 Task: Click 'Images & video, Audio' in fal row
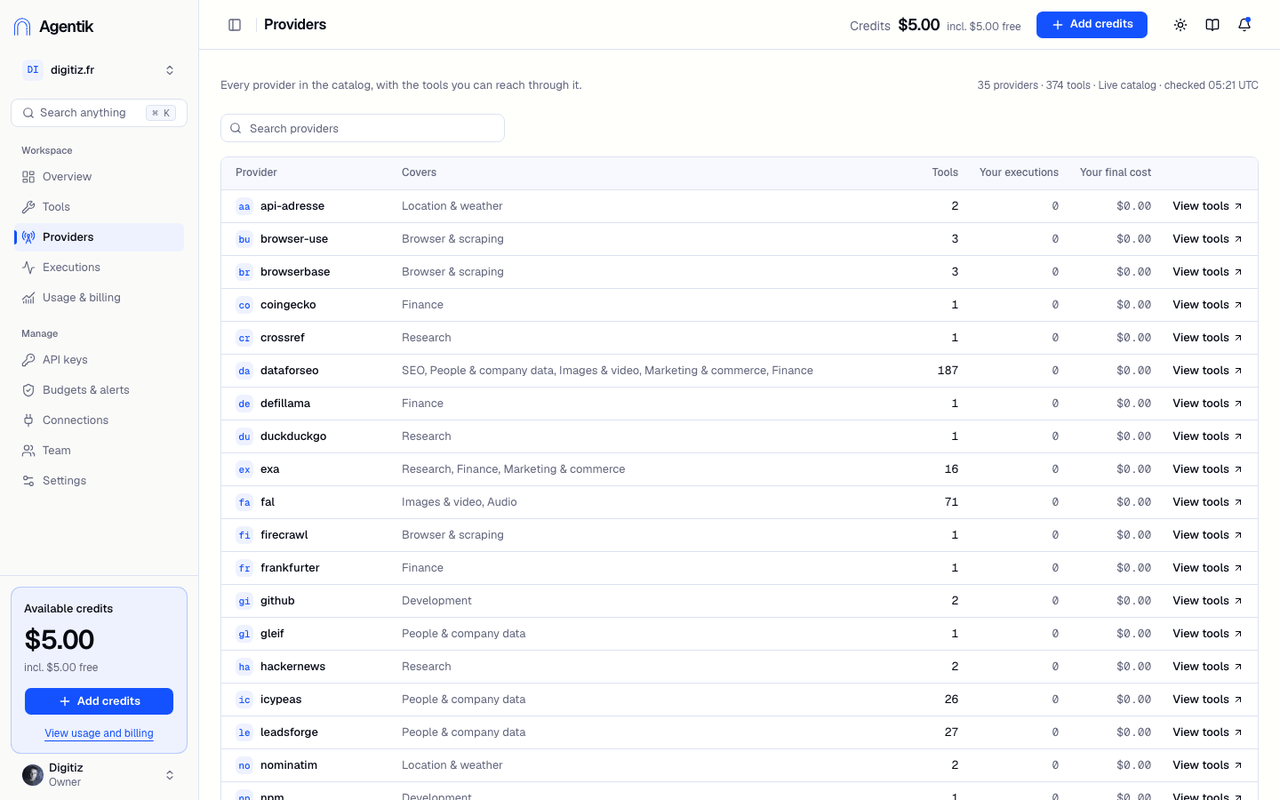point(459,502)
